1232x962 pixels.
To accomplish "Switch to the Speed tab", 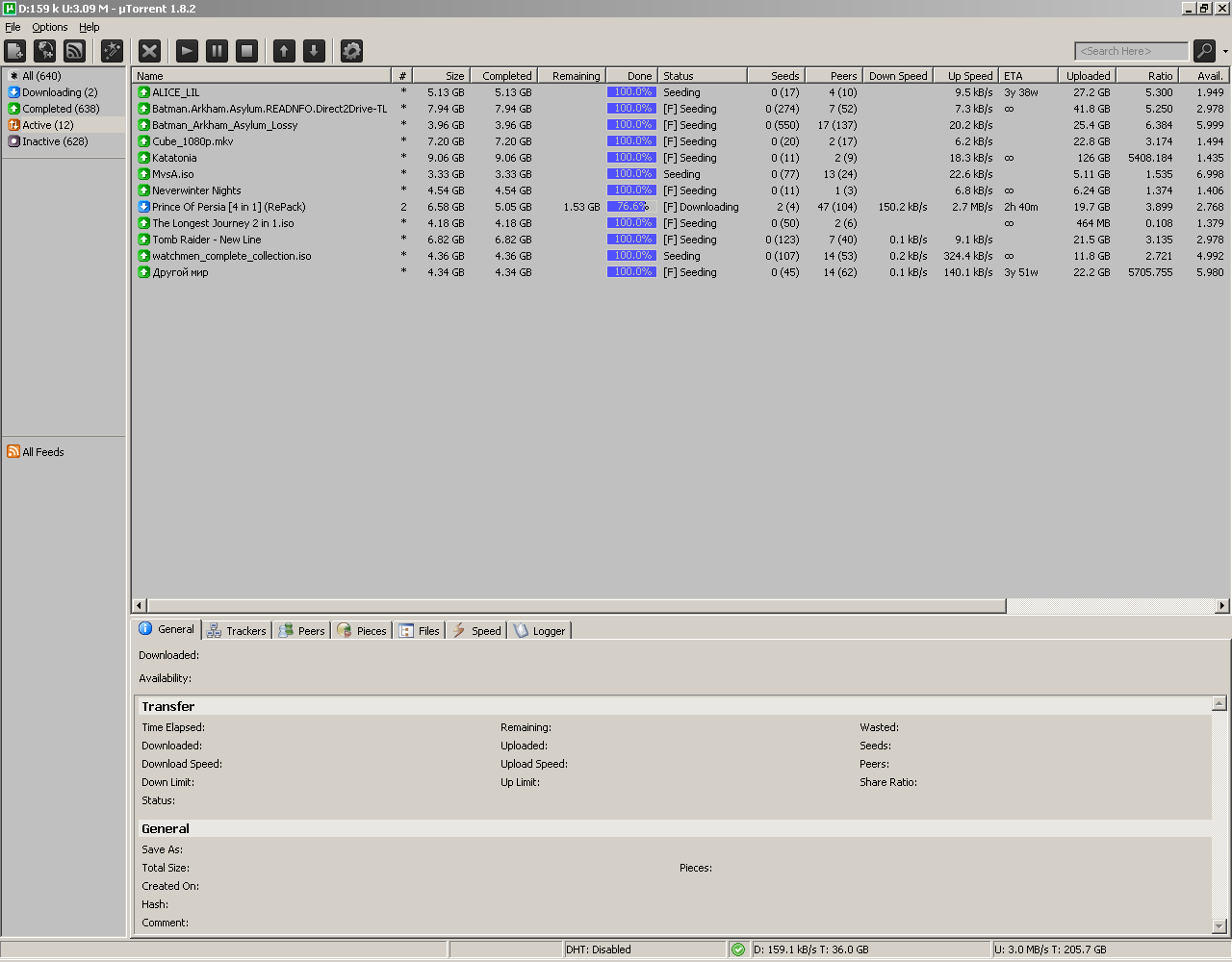I will [x=476, y=631].
